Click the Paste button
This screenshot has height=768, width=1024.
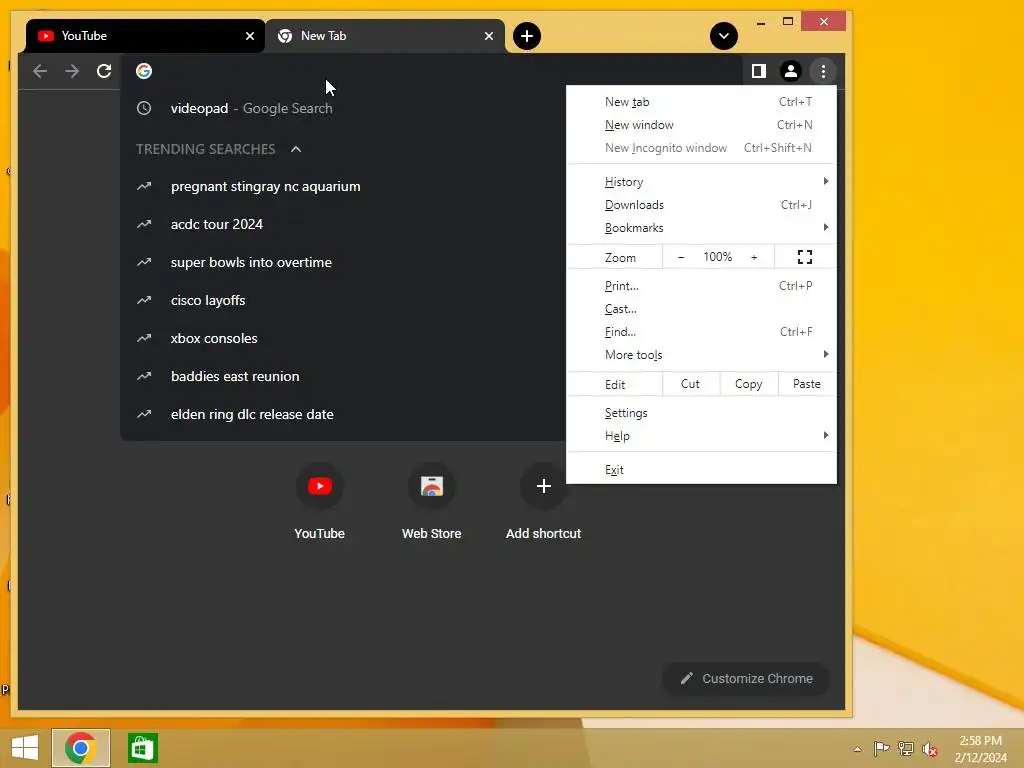pyautogui.click(x=807, y=384)
